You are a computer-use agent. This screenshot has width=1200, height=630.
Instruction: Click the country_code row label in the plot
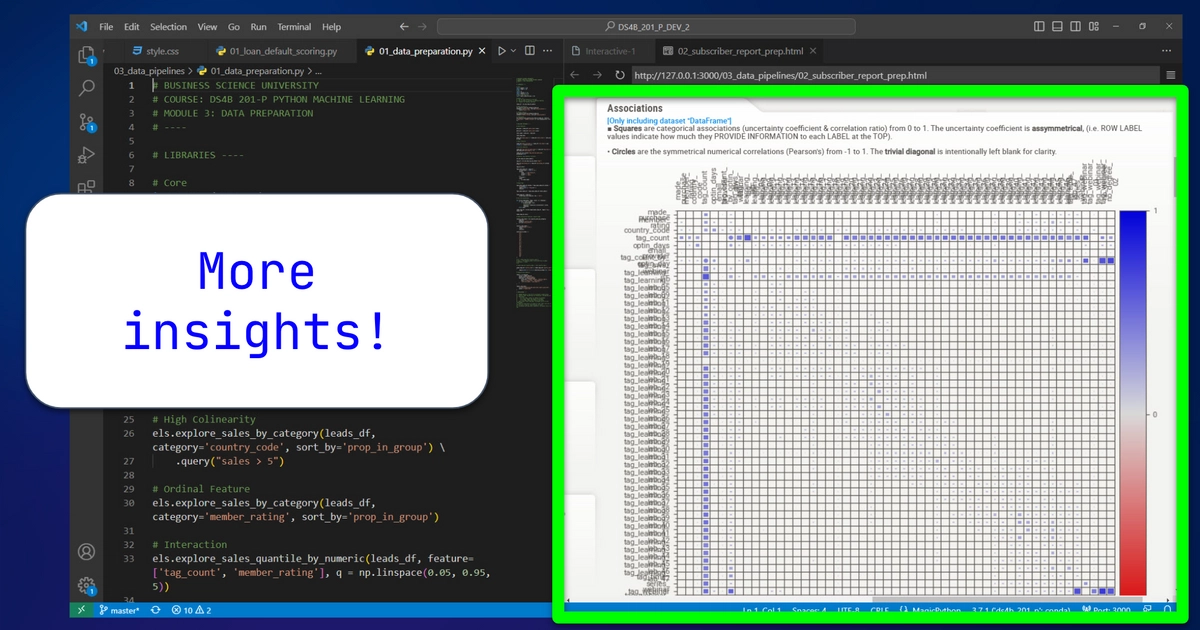pos(647,230)
